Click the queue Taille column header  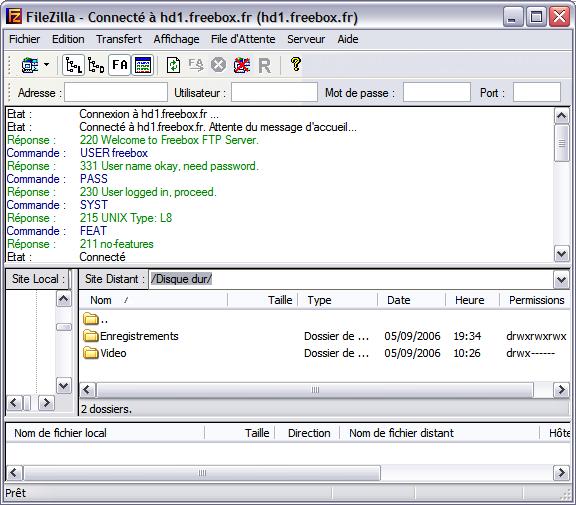[240, 433]
